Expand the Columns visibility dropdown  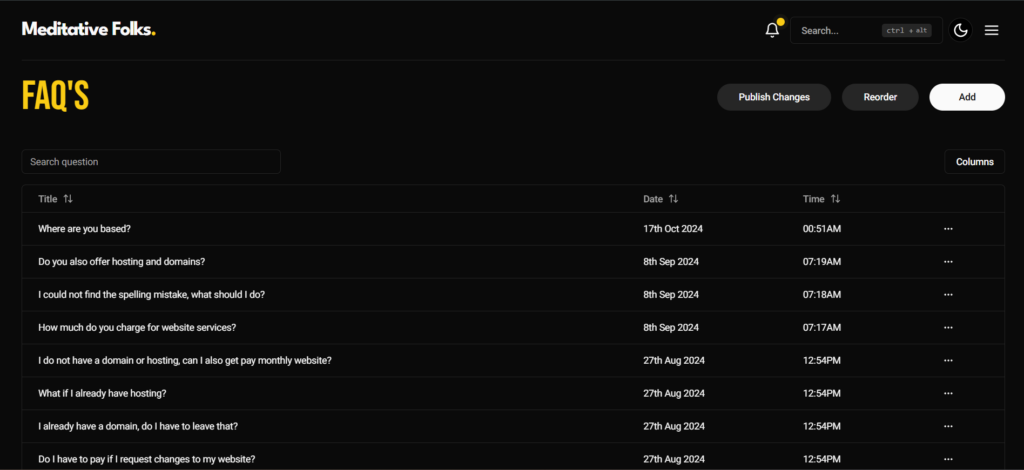tap(974, 162)
